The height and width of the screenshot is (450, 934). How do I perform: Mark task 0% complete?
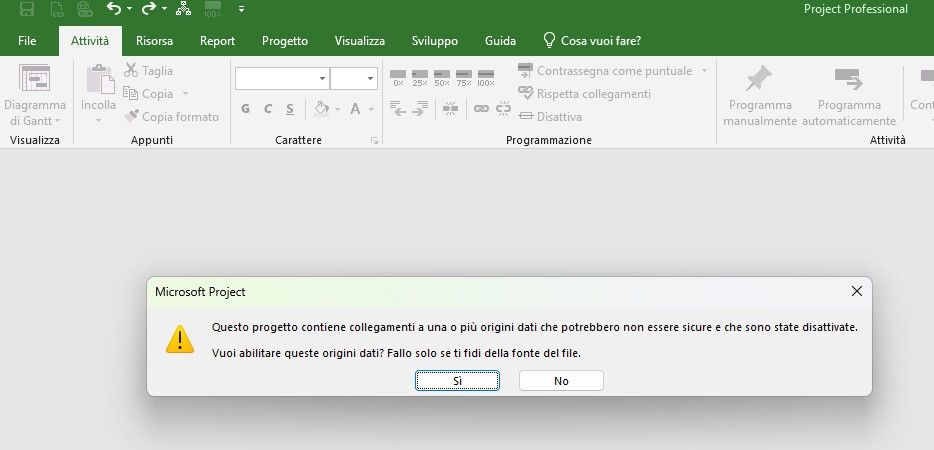pyautogui.click(x=398, y=78)
